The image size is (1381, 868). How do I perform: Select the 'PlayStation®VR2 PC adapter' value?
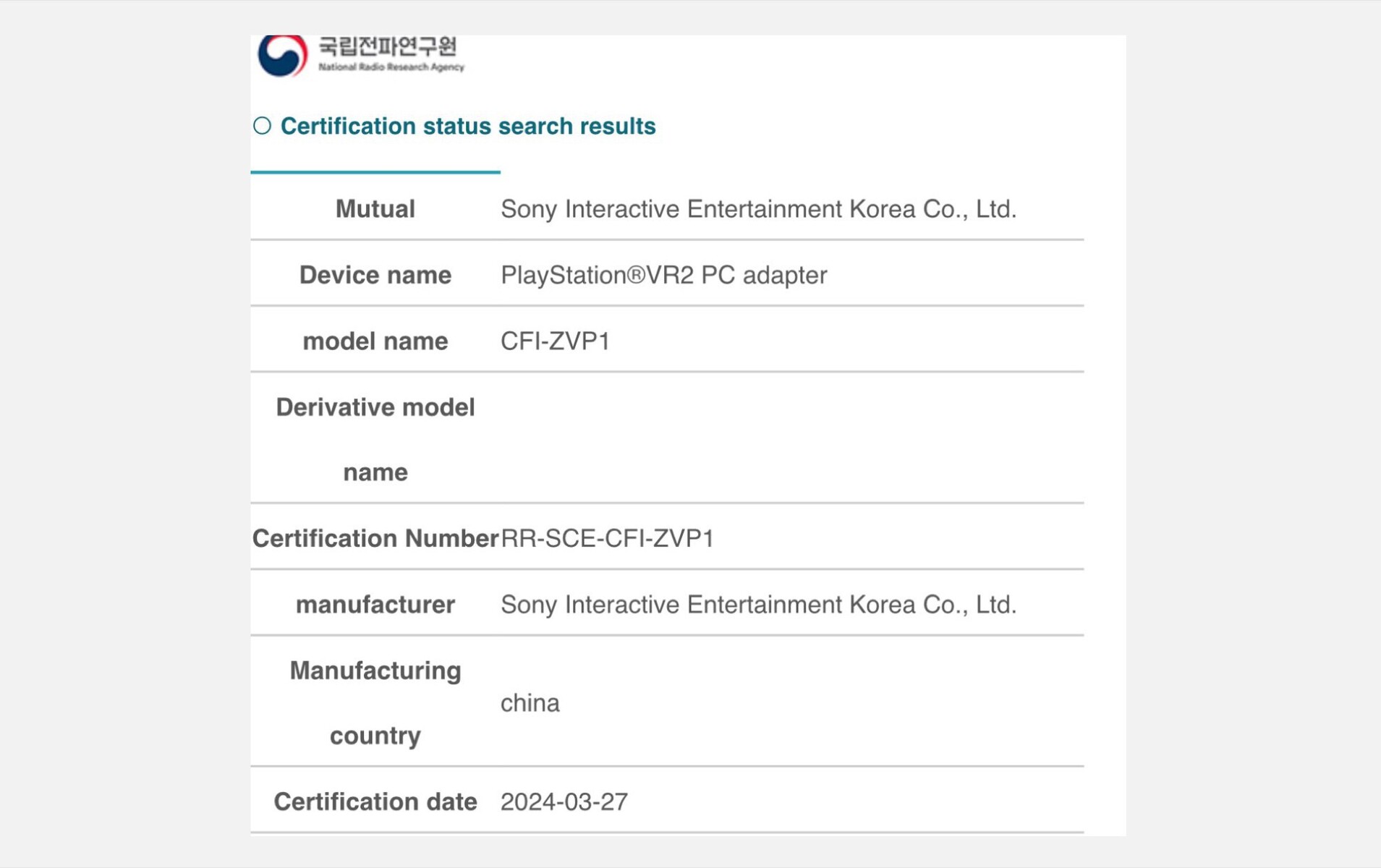pyautogui.click(x=663, y=275)
